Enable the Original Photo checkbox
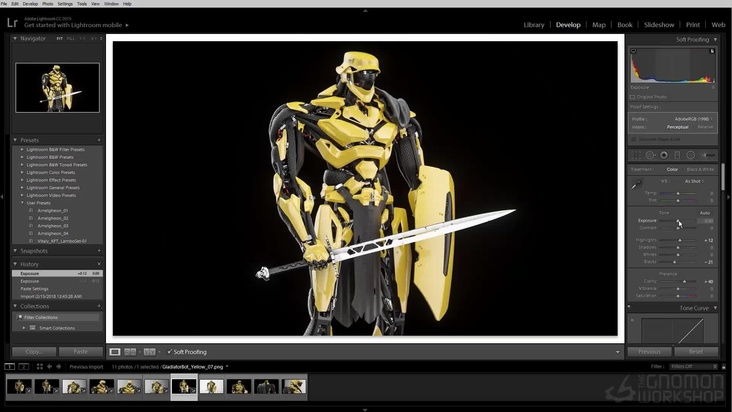732x412 pixels. (634, 97)
